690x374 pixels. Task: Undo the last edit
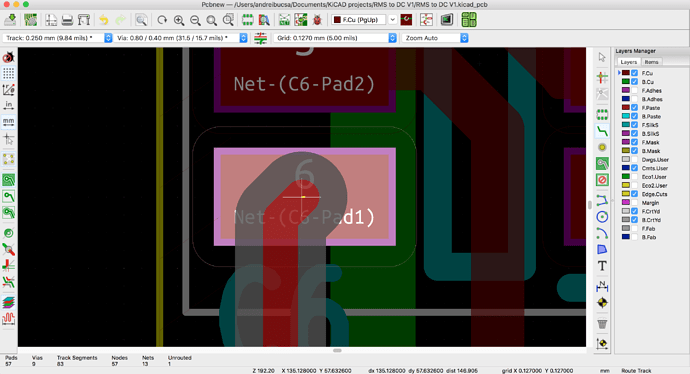pyautogui.click(x=104, y=20)
